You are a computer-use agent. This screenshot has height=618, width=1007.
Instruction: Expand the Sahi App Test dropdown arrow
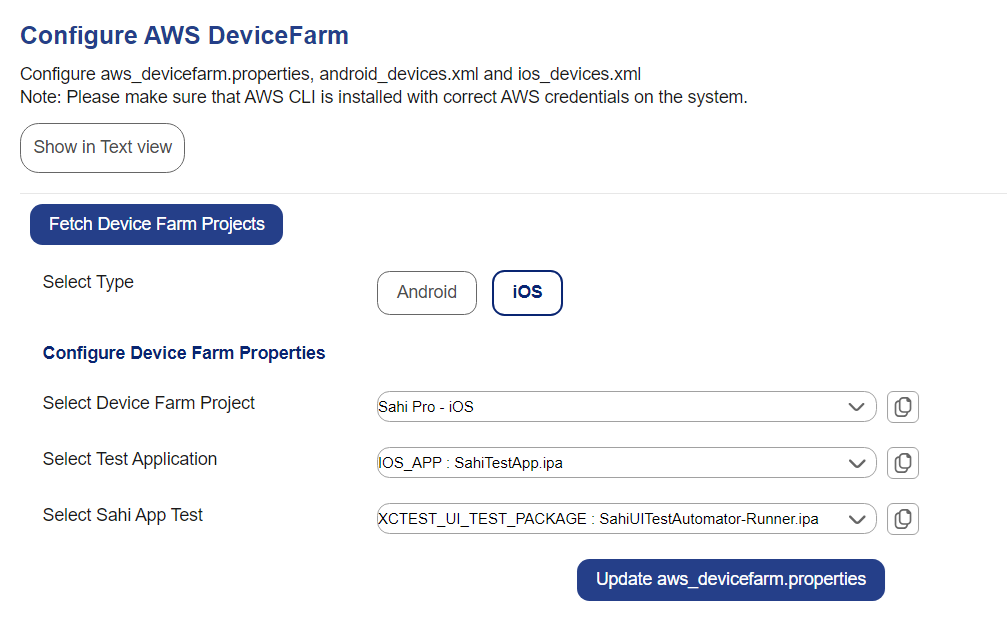click(856, 519)
